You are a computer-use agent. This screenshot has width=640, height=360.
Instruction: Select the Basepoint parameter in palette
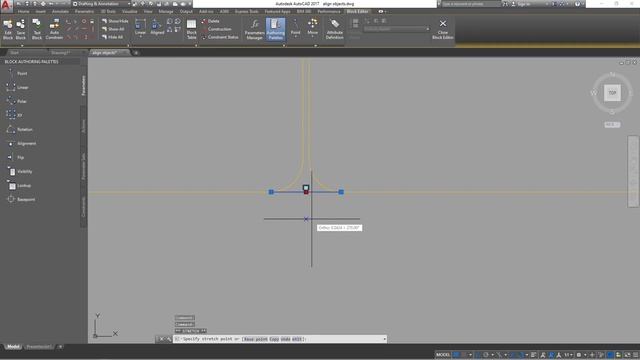click(x=21, y=200)
